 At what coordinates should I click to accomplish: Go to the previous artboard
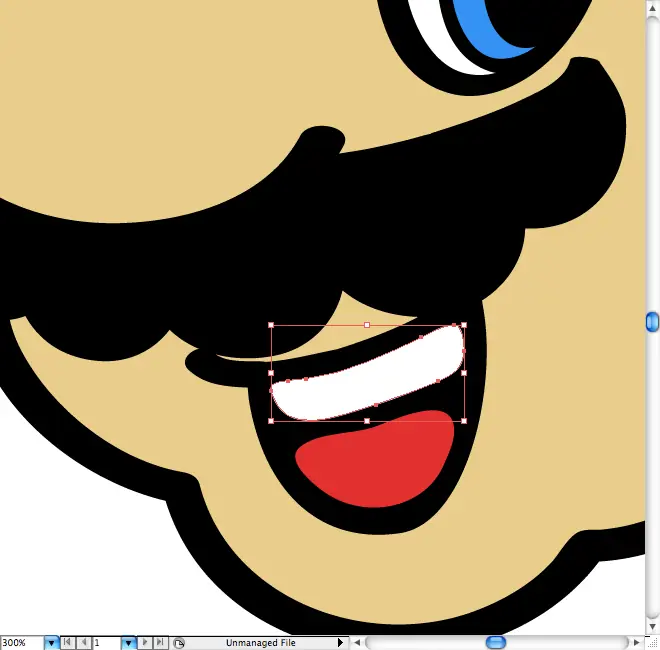[84, 642]
